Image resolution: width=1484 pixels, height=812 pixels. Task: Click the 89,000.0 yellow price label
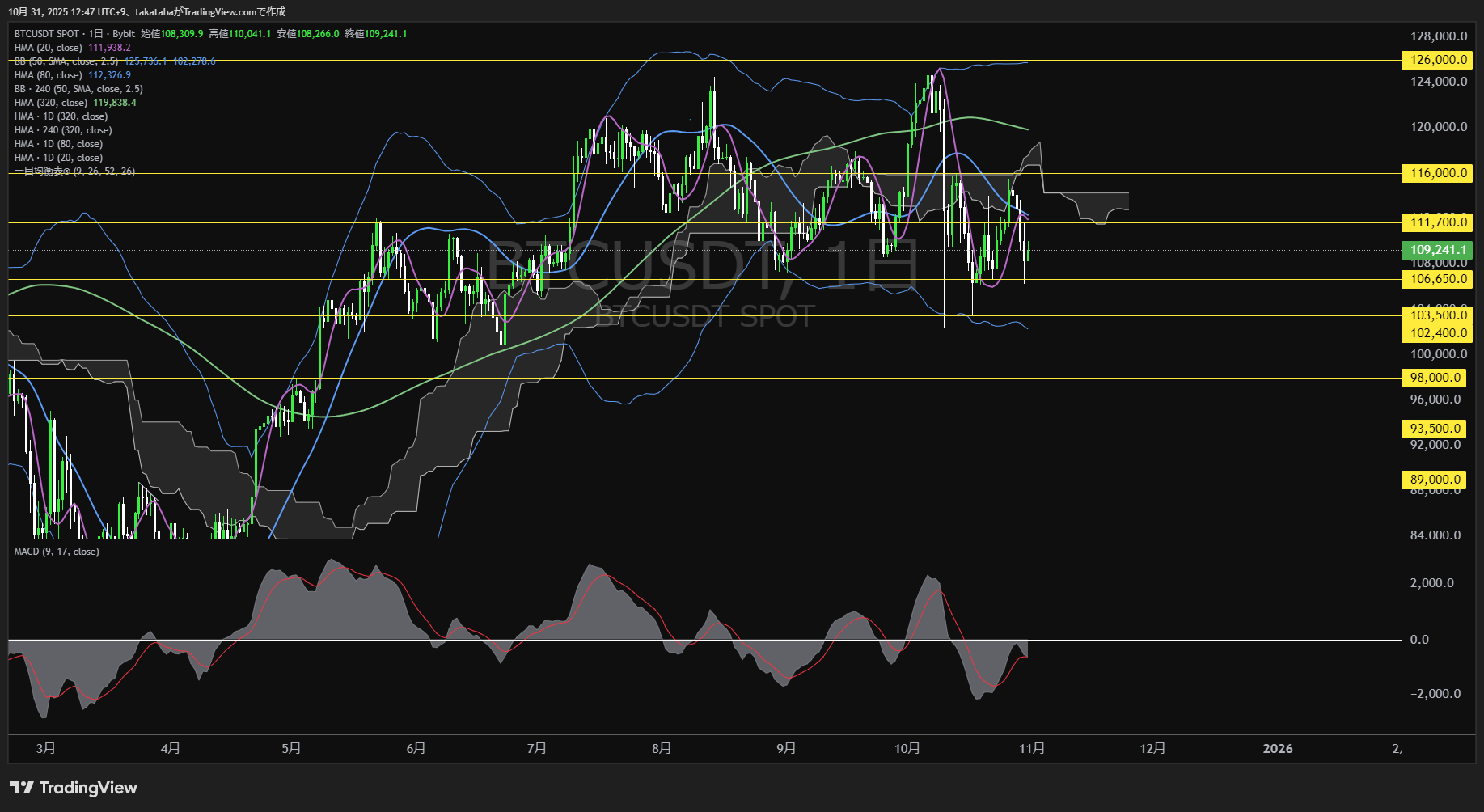(x=1435, y=480)
